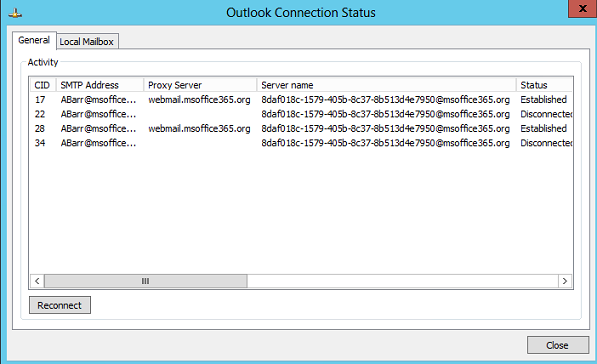Sort by the SMTP Address column header
The height and width of the screenshot is (364, 597).
(x=100, y=85)
